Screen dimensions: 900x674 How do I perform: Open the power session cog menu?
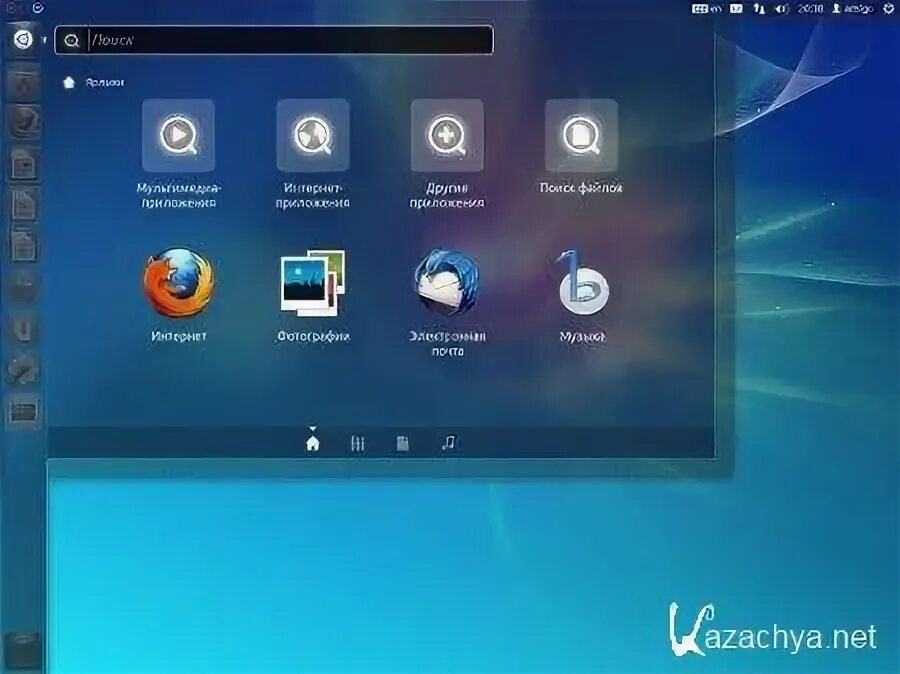point(889,9)
